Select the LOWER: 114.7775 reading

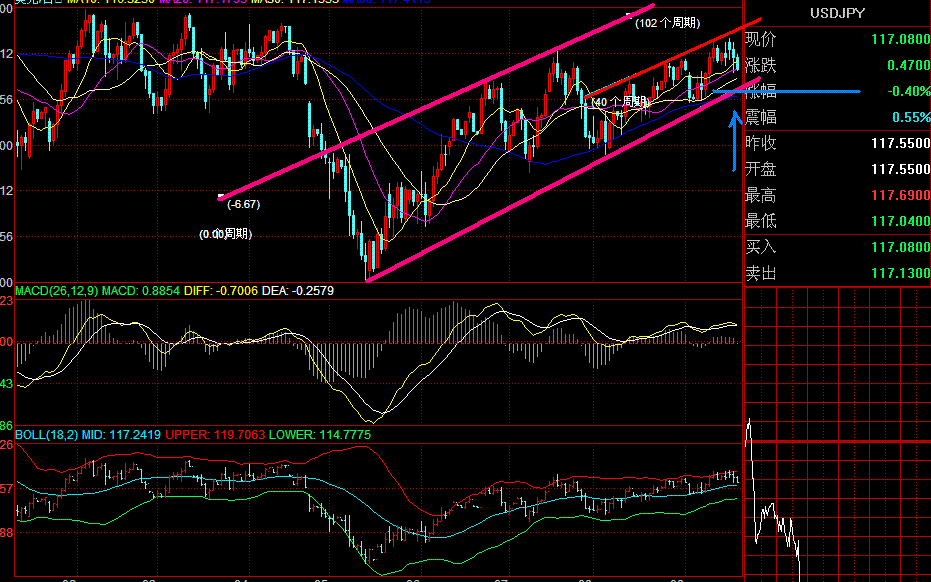(319, 435)
